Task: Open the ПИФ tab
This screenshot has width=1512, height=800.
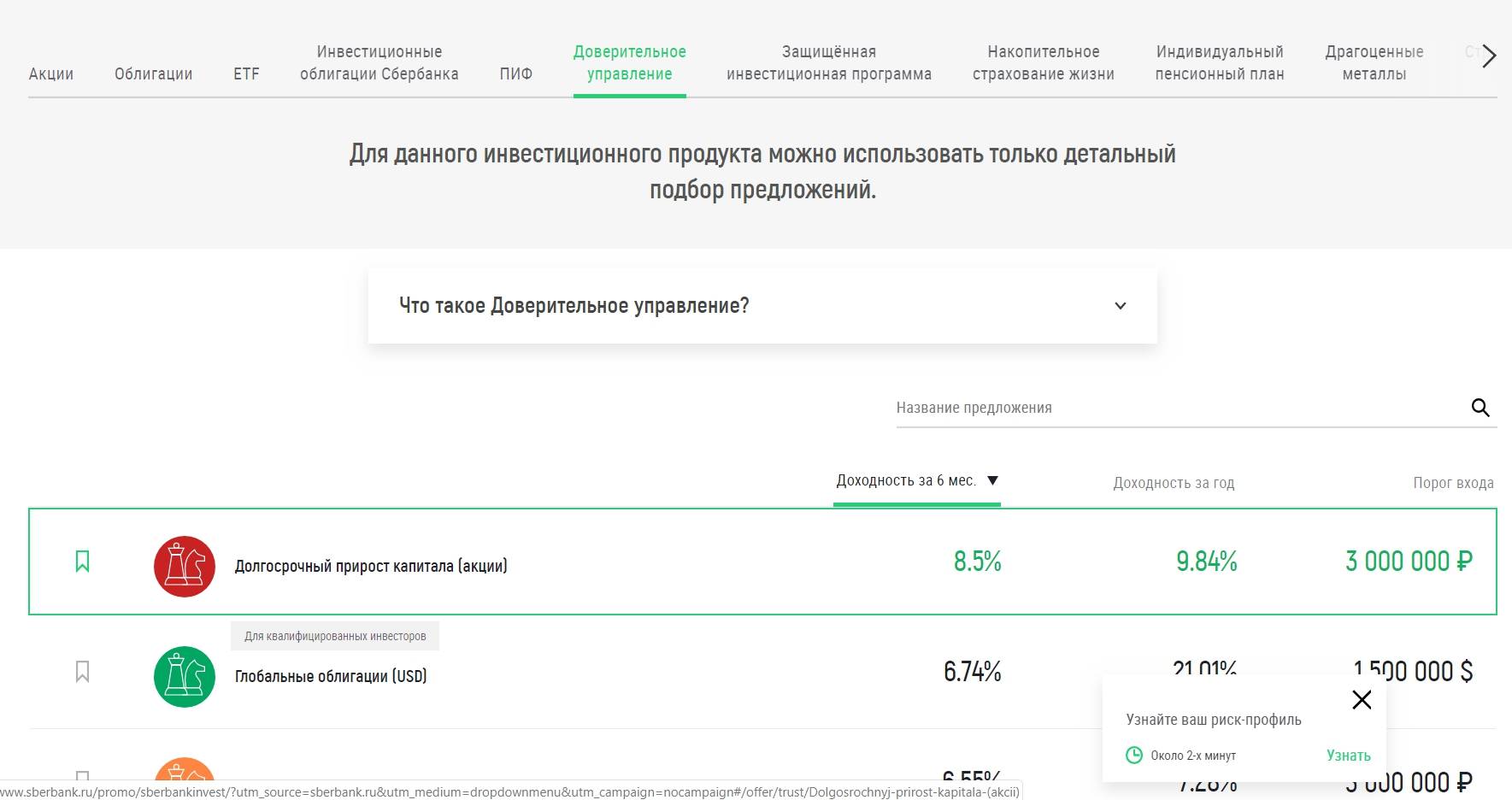Action: point(515,74)
